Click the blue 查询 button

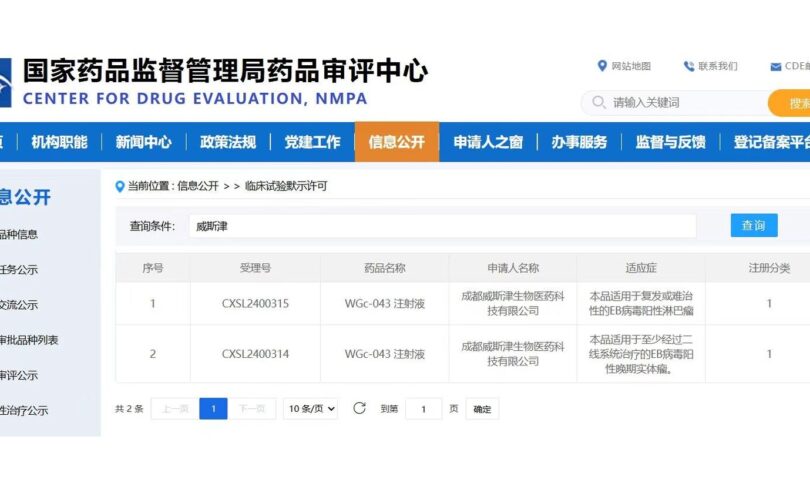pos(753,226)
